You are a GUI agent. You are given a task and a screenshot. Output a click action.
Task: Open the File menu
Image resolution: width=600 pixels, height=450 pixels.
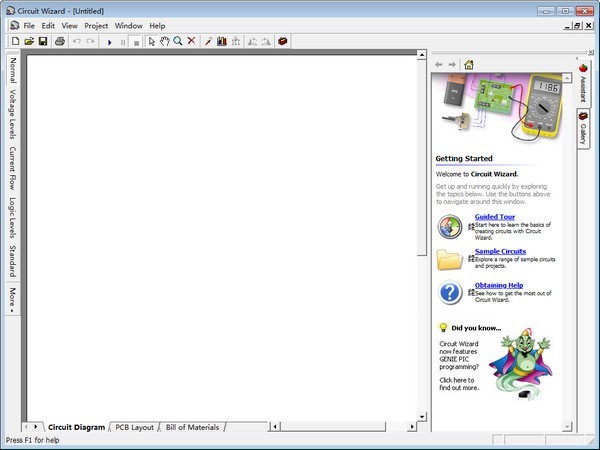pos(30,25)
